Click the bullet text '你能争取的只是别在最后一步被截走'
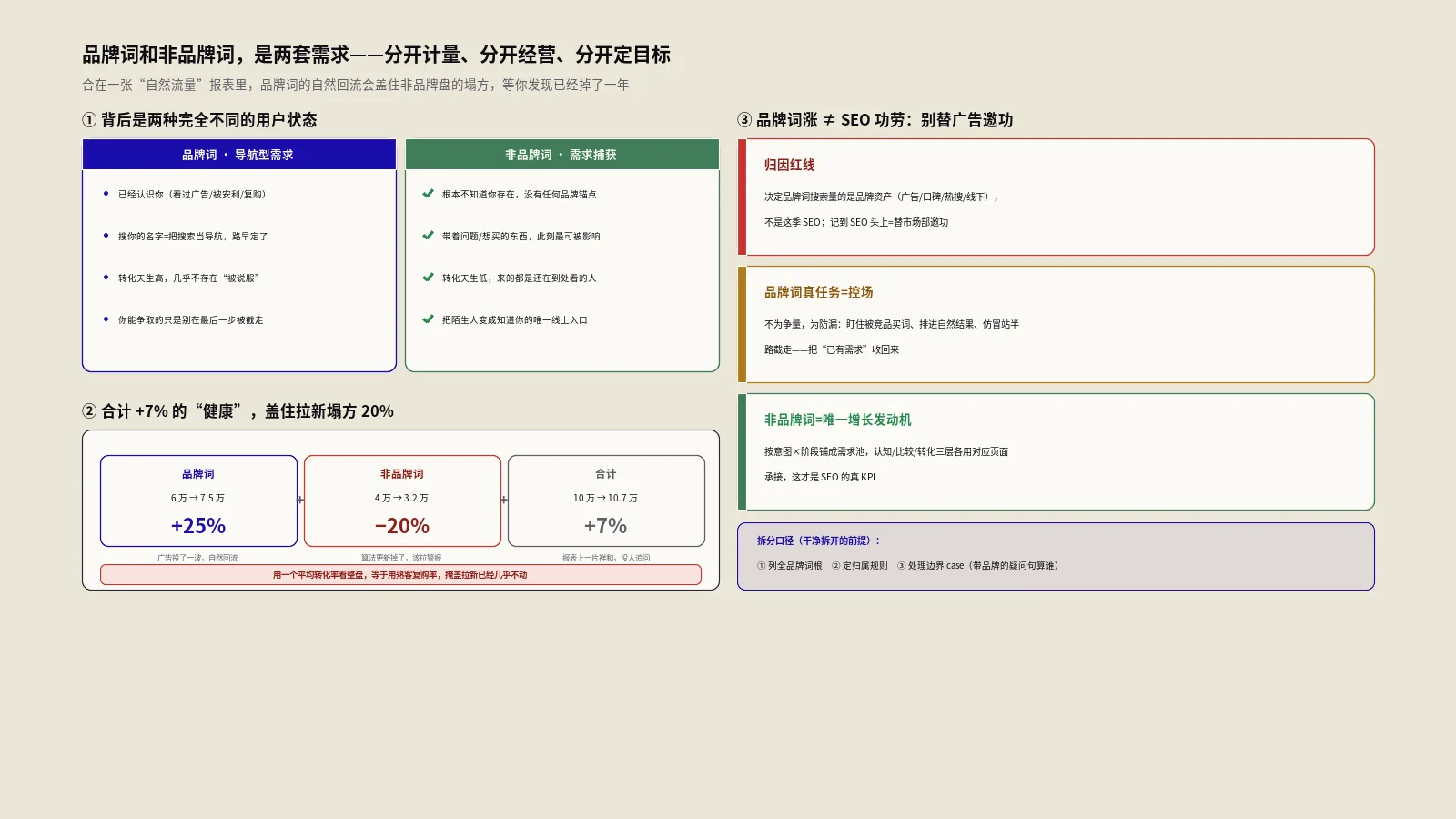 click(190, 319)
